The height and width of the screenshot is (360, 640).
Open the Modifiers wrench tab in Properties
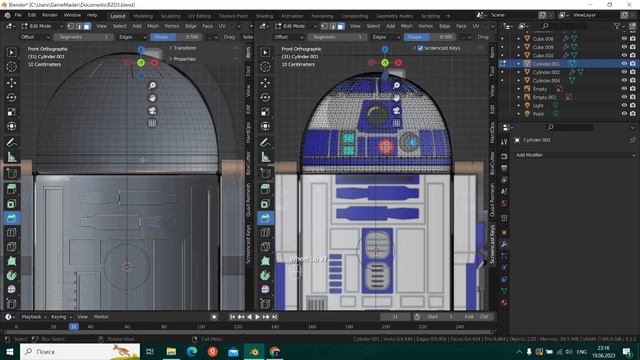[x=504, y=244]
